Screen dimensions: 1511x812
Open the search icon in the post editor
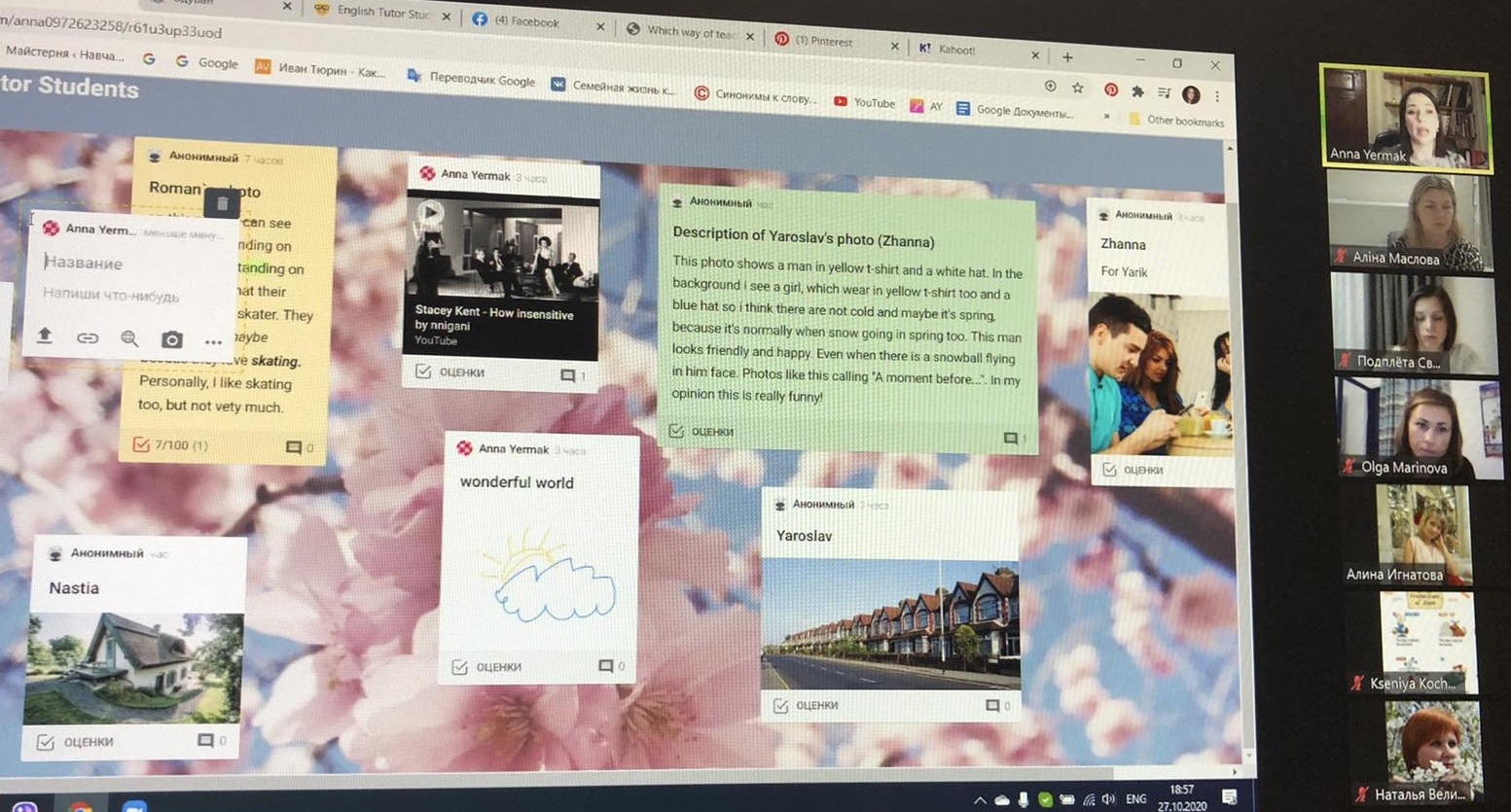pyautogui.click(x=129, y=338)
